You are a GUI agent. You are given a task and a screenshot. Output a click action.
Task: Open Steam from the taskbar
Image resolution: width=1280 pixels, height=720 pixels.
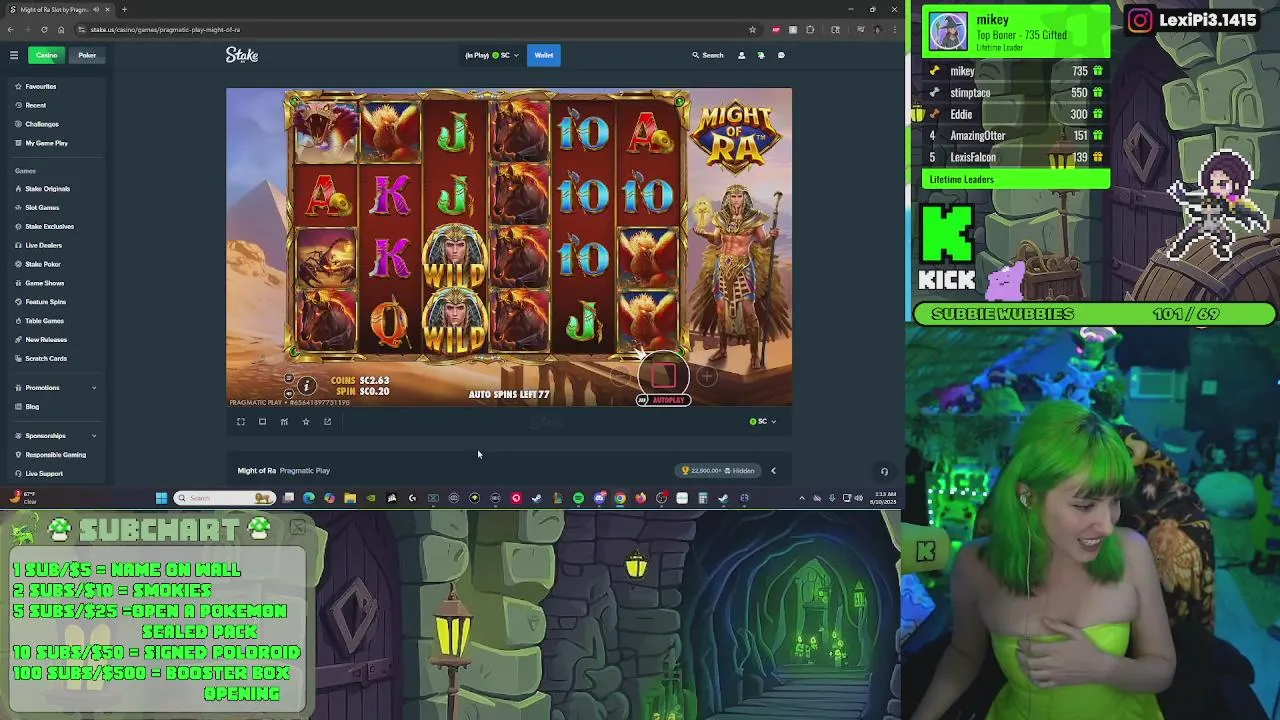536,498
